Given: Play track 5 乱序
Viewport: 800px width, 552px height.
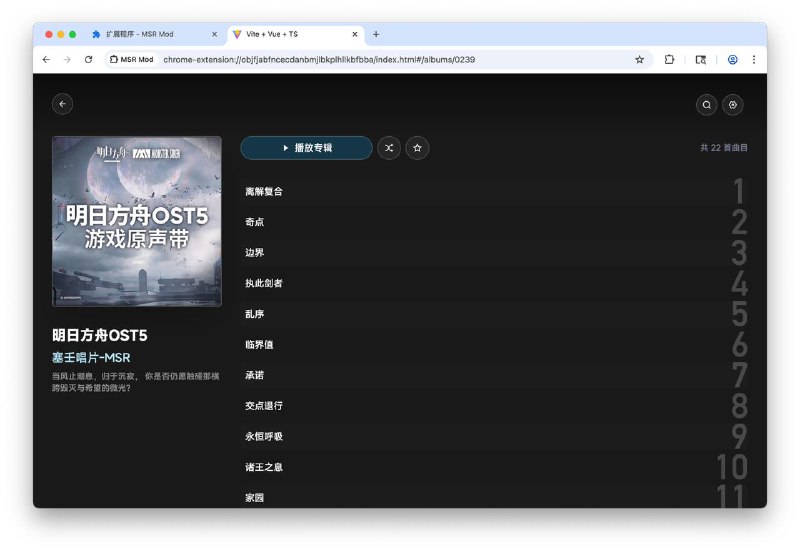Looking at the screenshot, I should [x=494, y=314].
